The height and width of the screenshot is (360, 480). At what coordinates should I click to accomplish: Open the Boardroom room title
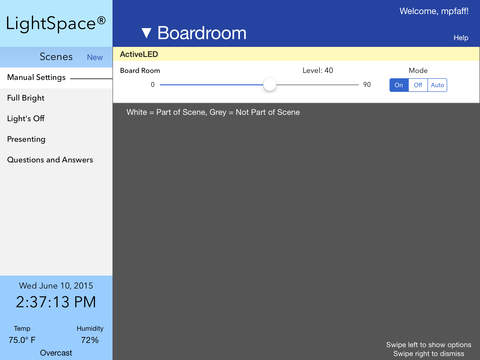point(202,33)
